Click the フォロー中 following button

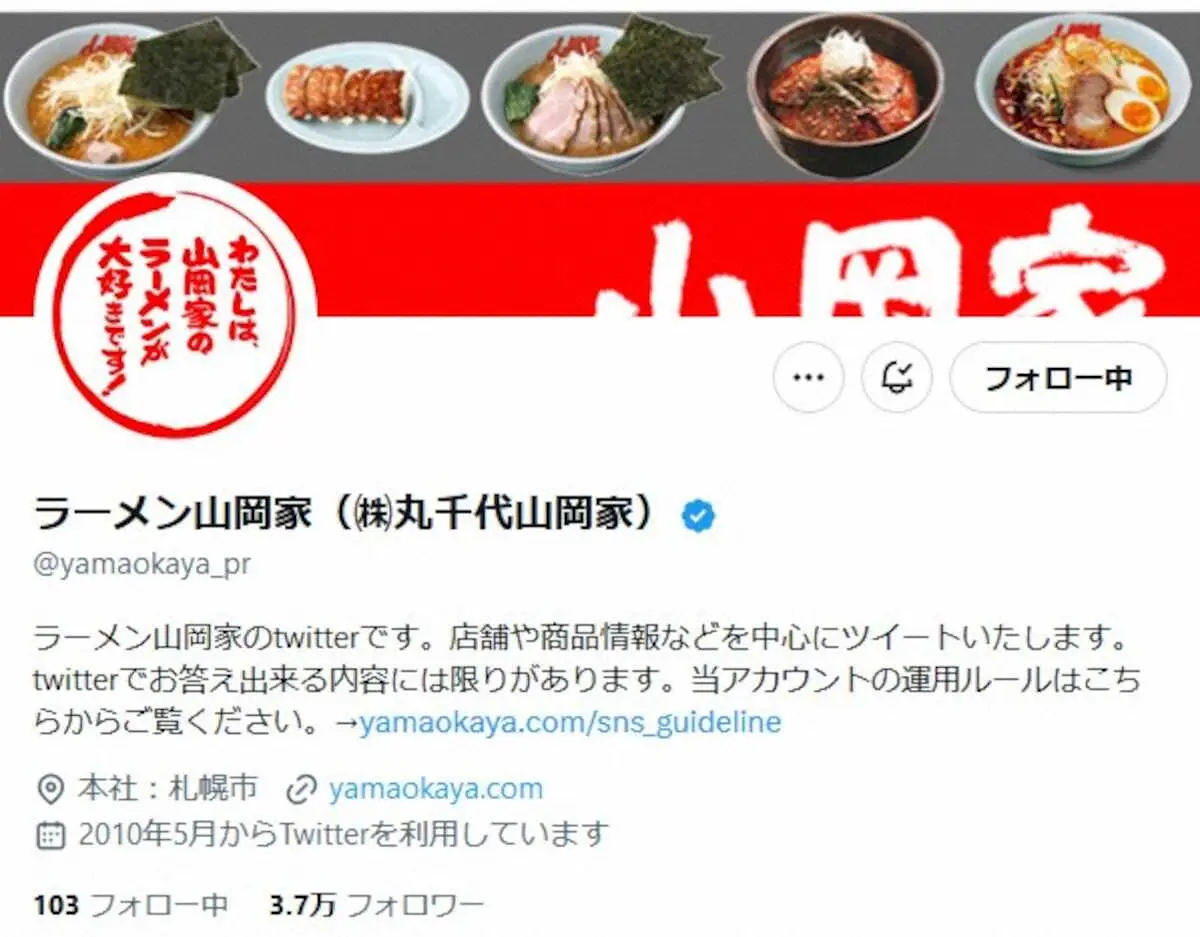pos(1058,377)
